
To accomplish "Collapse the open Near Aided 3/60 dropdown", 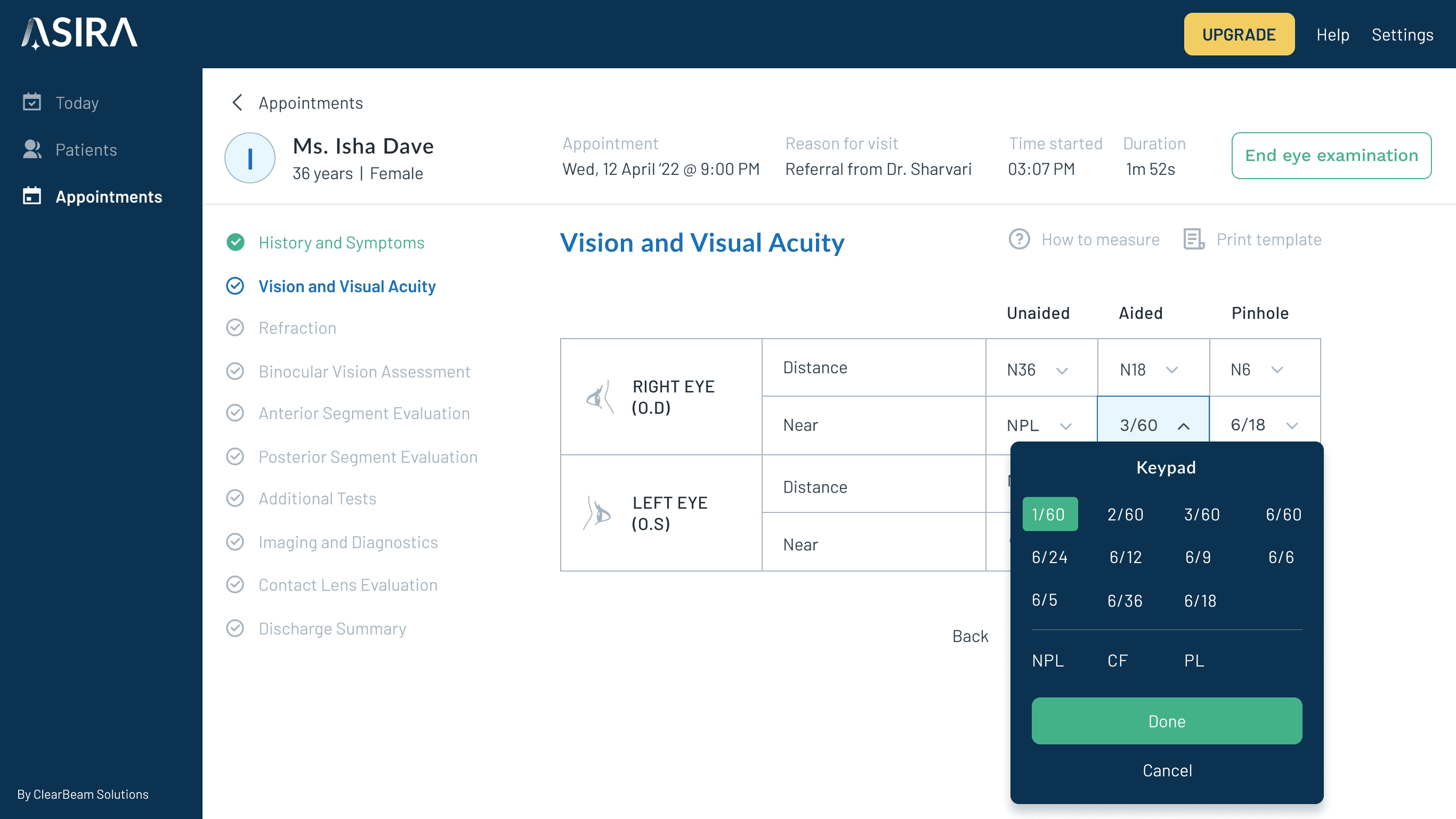I will tap(1183, 426).
